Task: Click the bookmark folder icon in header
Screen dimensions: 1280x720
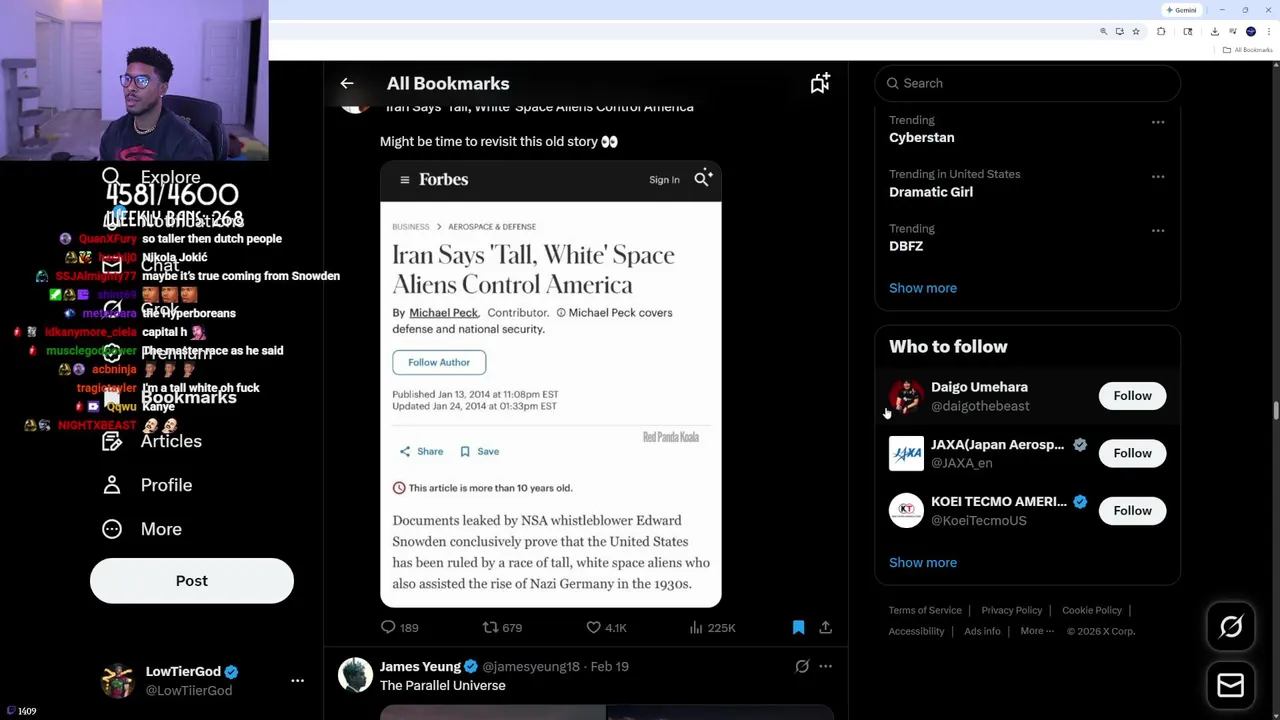Action: tap(820, 84)
